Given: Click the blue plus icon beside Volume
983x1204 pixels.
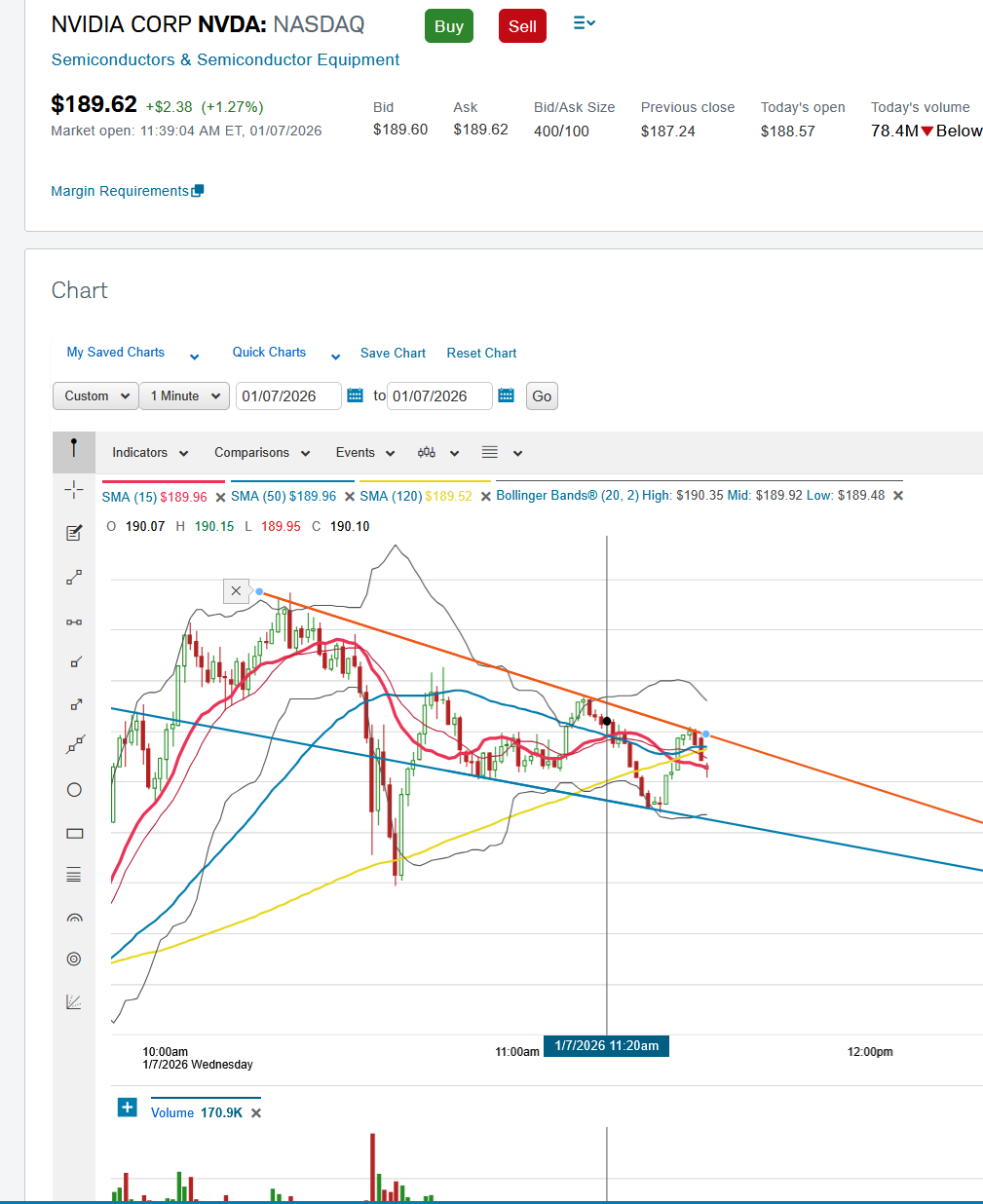Looking at the screenshot, I should coord(128,1108).
